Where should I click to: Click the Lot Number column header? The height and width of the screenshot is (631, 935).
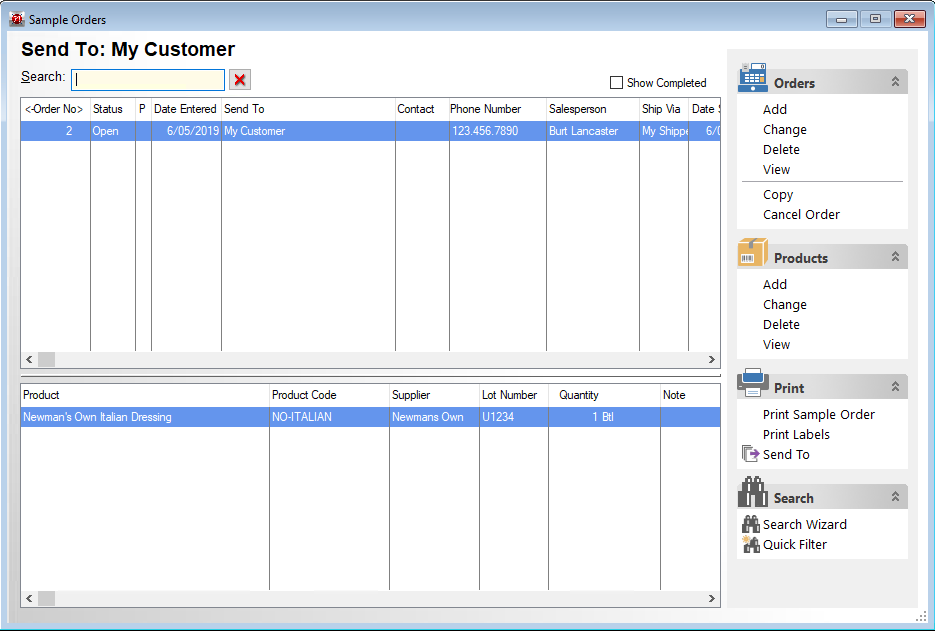click(513, 395)
